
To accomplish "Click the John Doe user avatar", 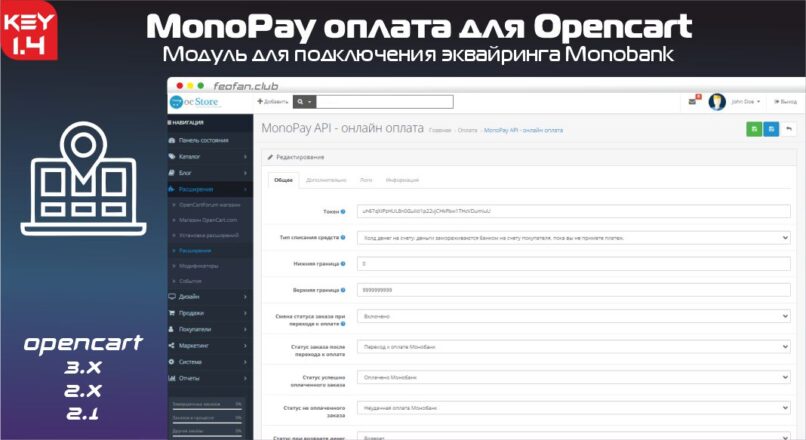I will tap(717, 102).
